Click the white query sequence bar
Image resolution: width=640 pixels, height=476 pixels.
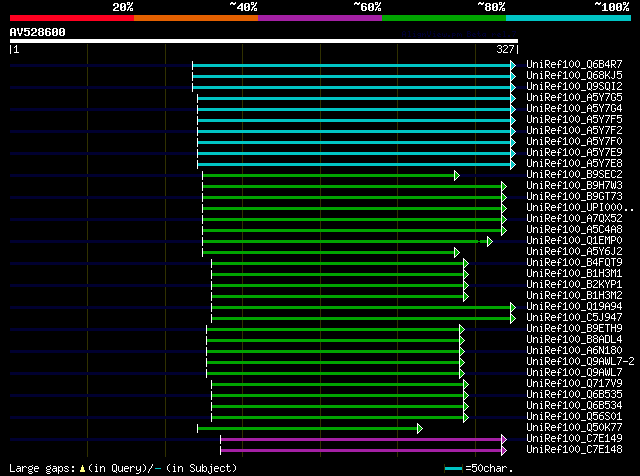[264, 41]
